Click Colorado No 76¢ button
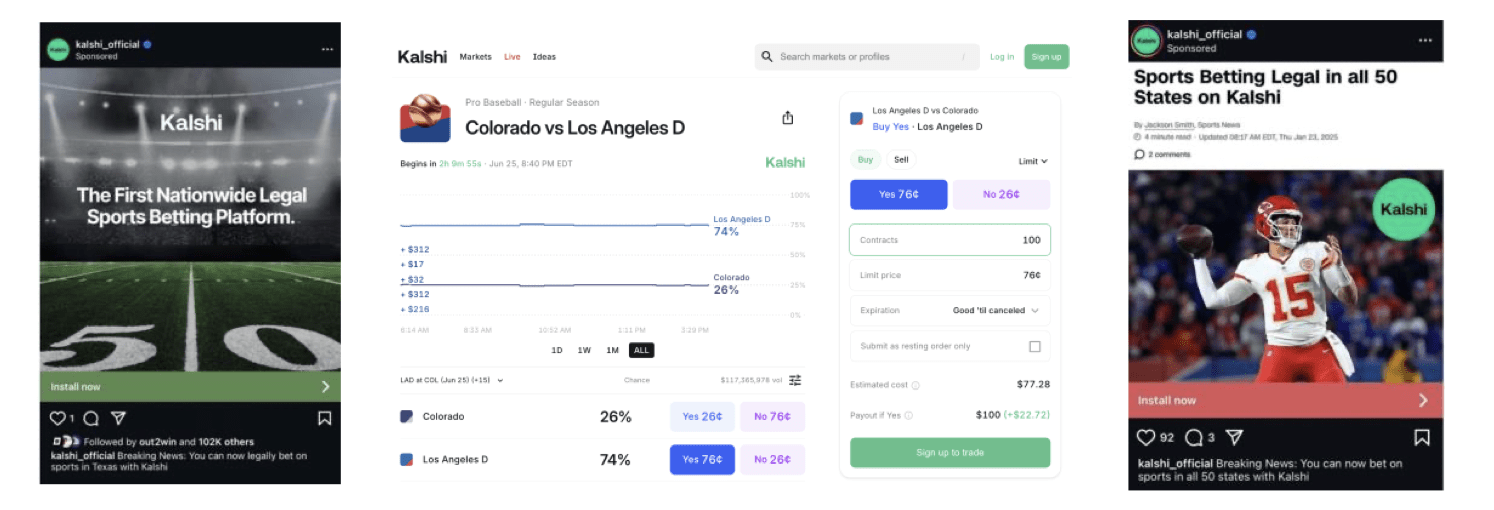This screenshot has height=510, width=1494. [772, 416]
